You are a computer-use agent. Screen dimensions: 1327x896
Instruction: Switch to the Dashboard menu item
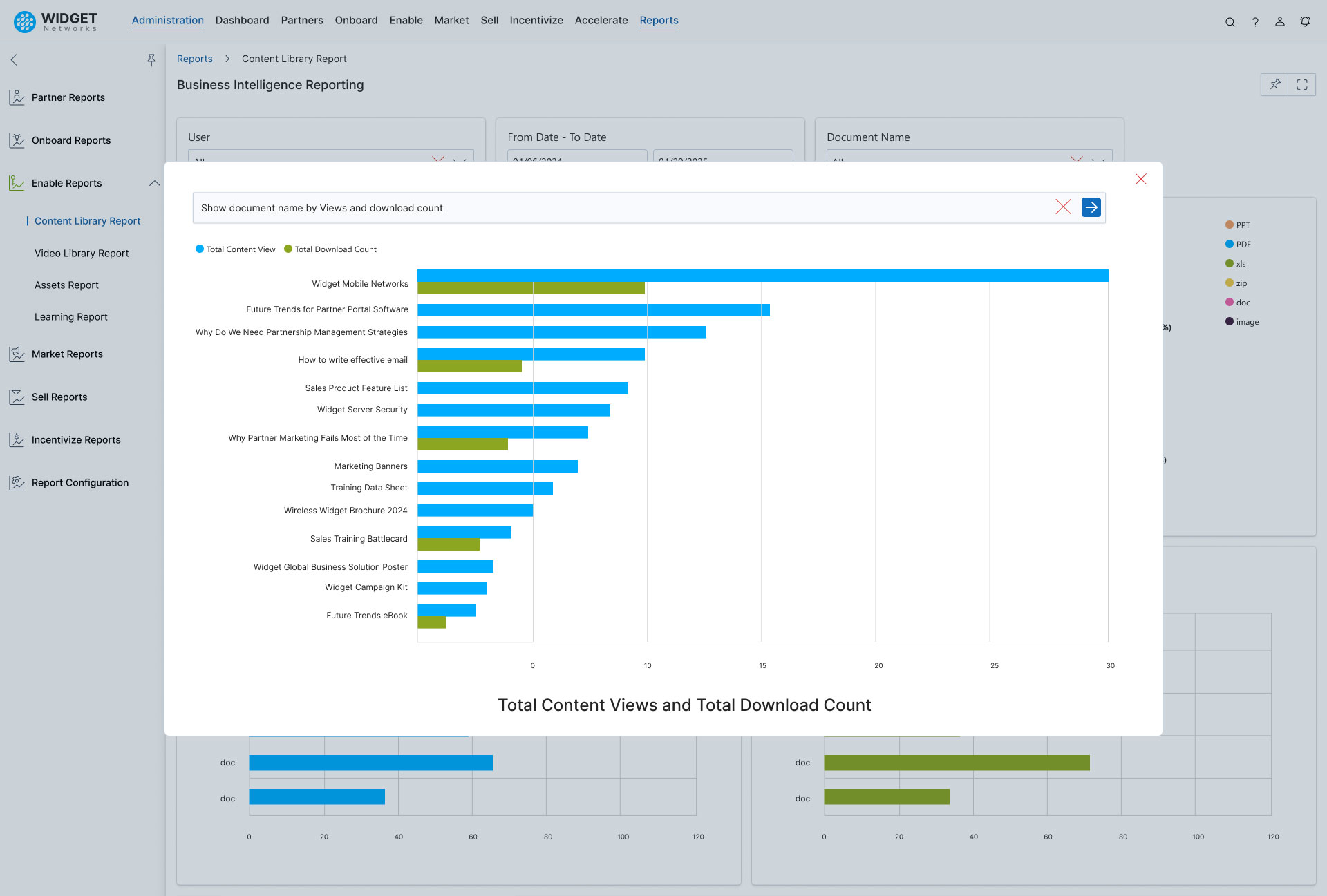click(x=242, y=21)
